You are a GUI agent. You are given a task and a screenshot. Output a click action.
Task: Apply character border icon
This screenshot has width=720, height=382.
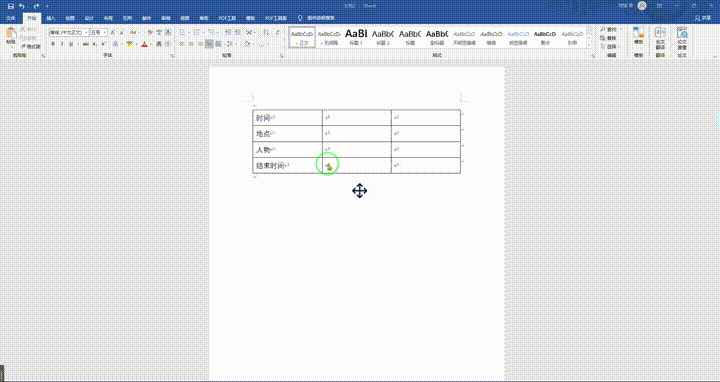pos(168,33)
